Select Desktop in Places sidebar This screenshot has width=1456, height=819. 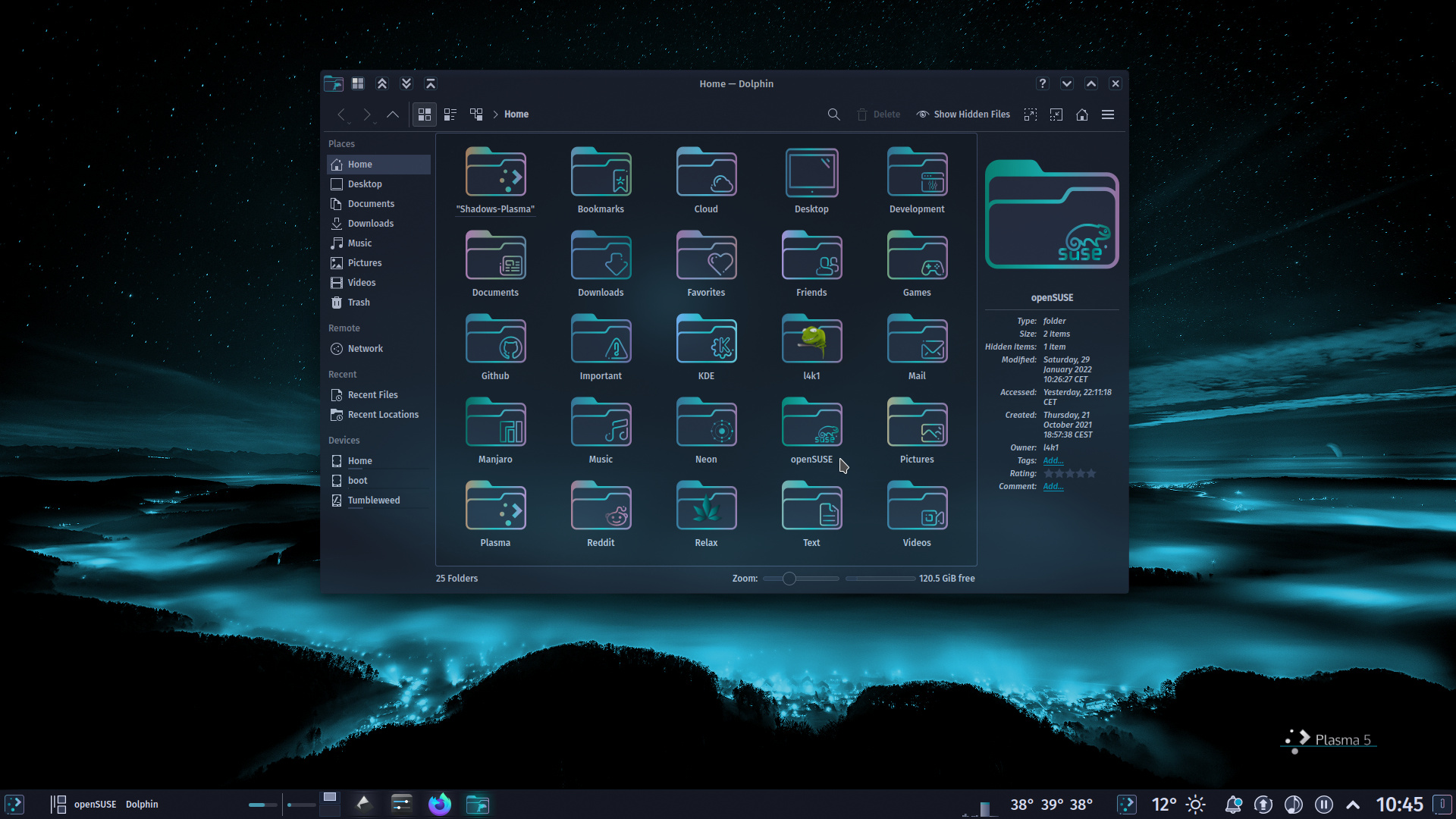(x=378, y=184)
